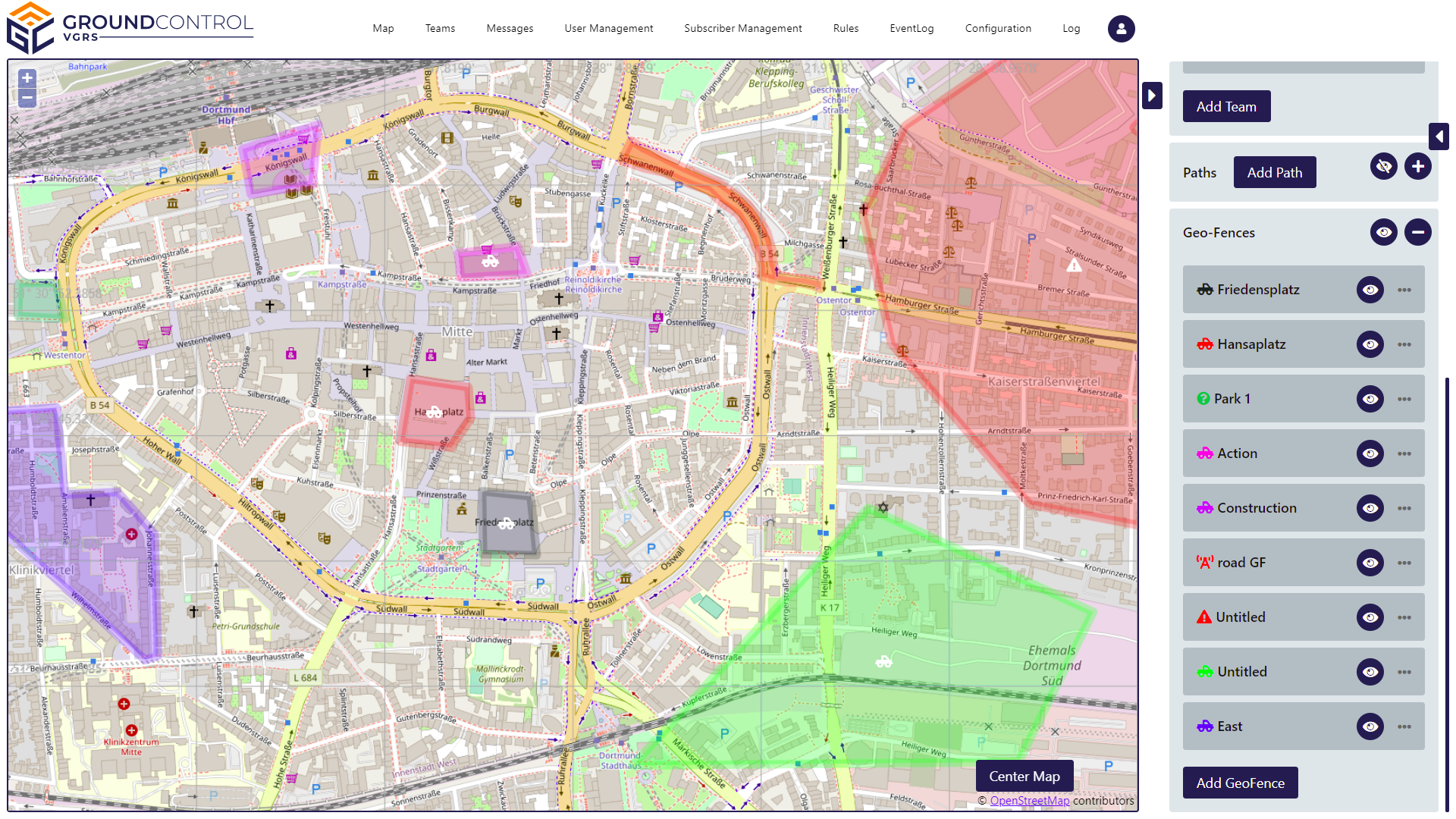Expand the left panel using the right arrow
Screen dimensions: 1456x819
pos(1152,95)
